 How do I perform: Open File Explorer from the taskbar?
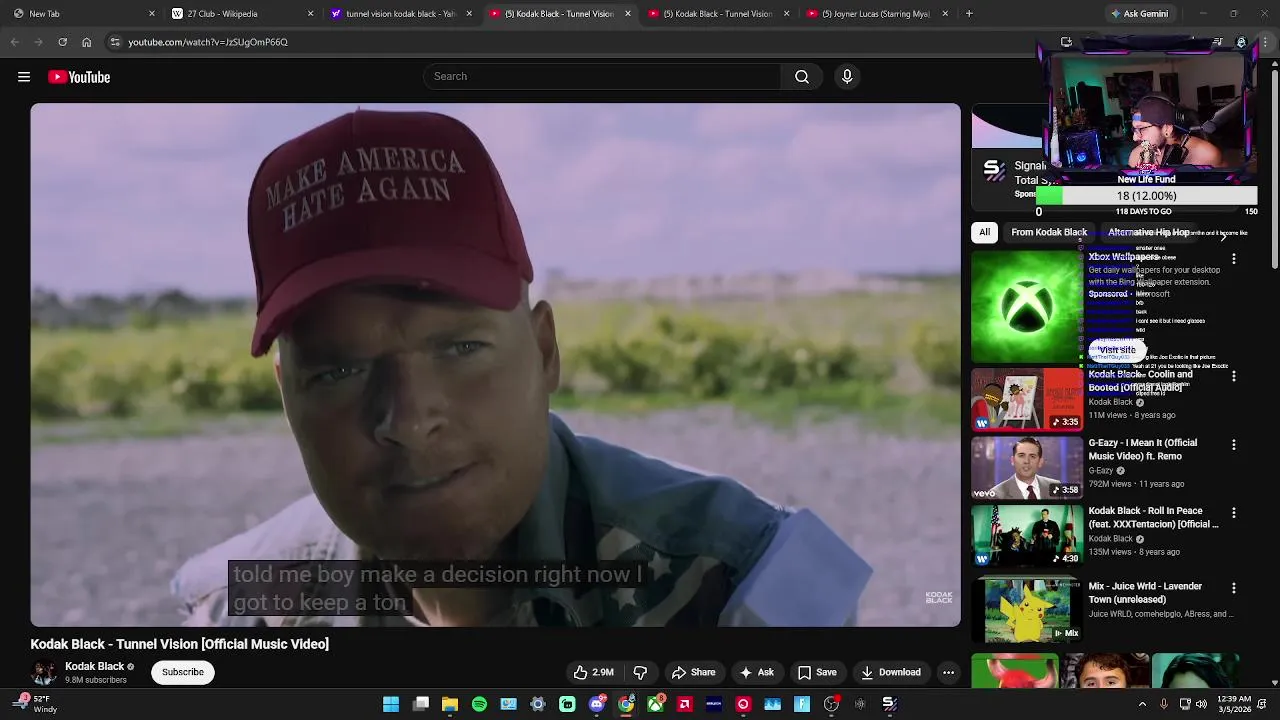coord(450,704)
